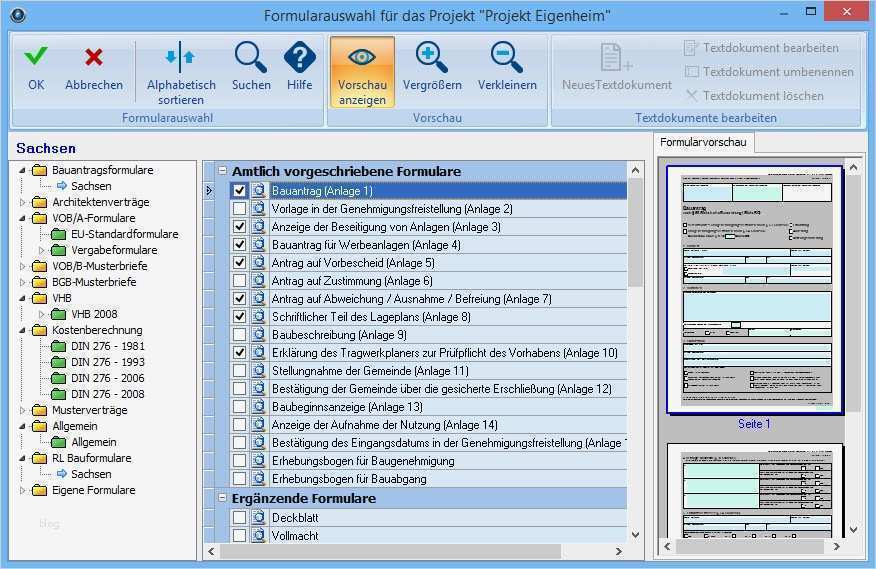Uncheck Bauantrag (Anlage 1) checkbox
876x569 pixels.
point(240,191)
